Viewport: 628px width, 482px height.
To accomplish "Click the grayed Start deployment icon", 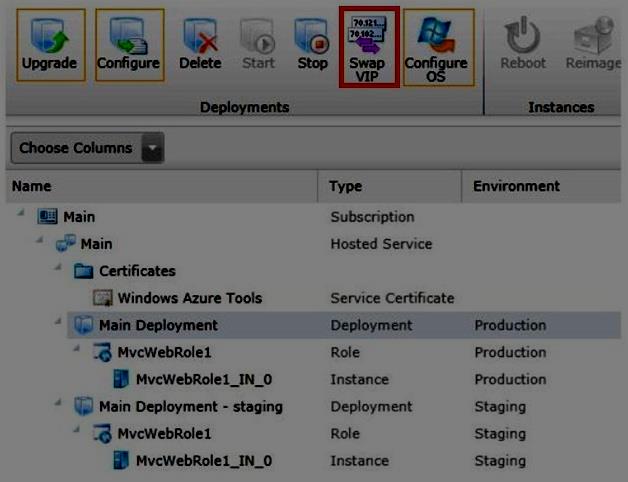I will [258, 36].
